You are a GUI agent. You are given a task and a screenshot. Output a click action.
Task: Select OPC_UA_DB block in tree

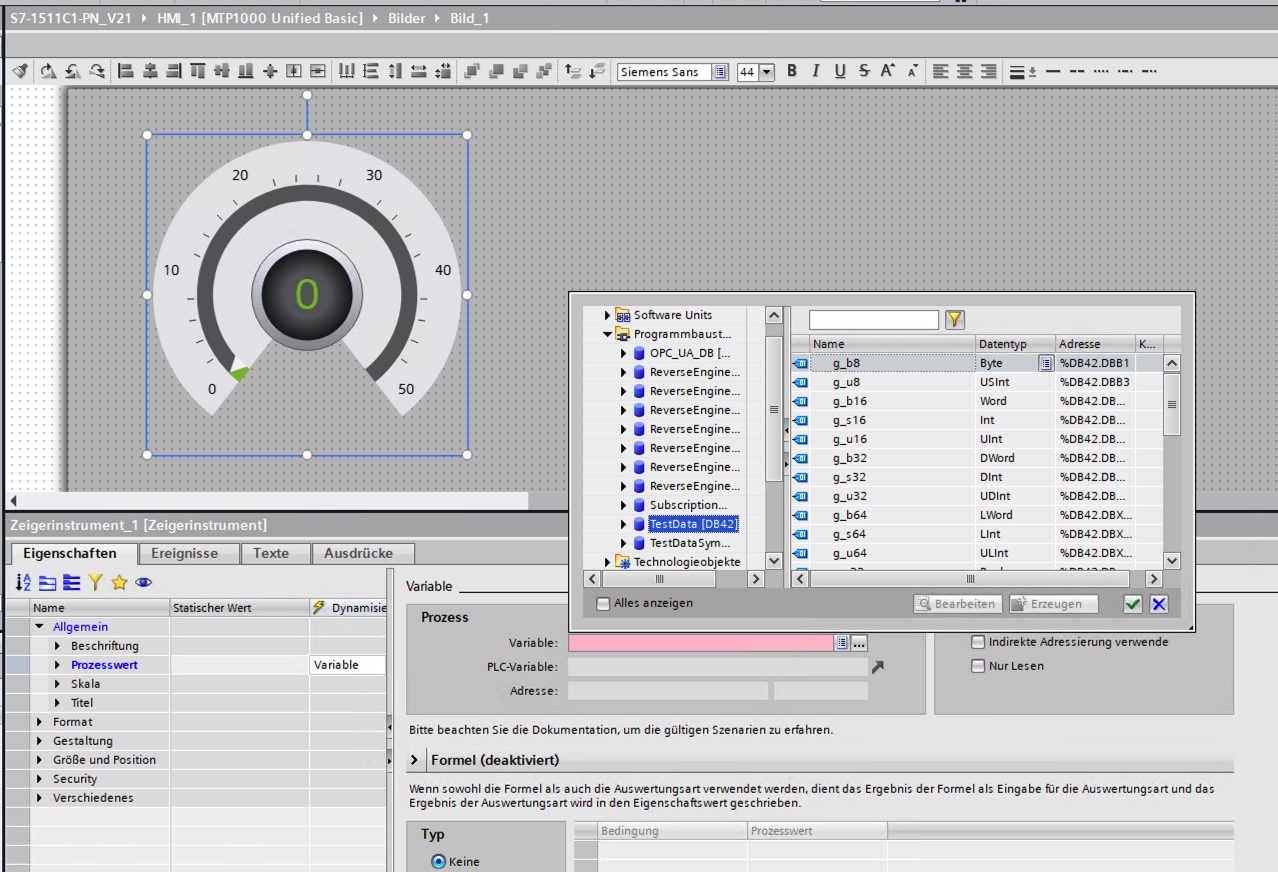click(690, 353)
